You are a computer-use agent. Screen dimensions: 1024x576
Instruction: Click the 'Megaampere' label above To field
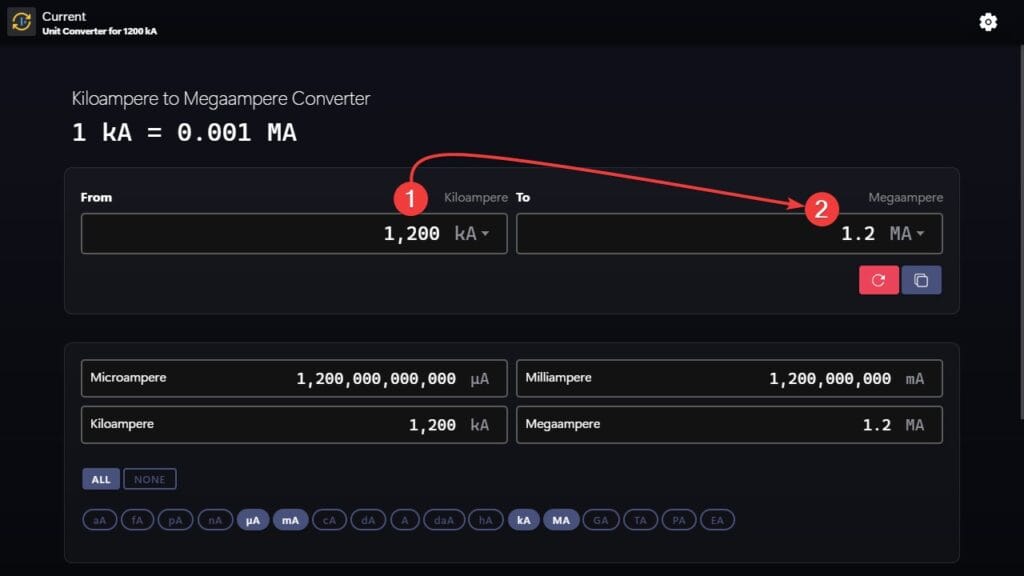[x=905, y=197]
